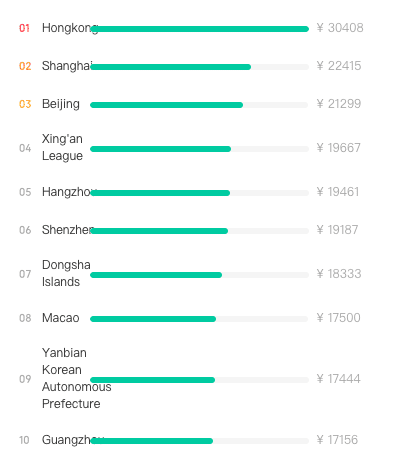Click the Dongsha Islands label

coord(66,273)
